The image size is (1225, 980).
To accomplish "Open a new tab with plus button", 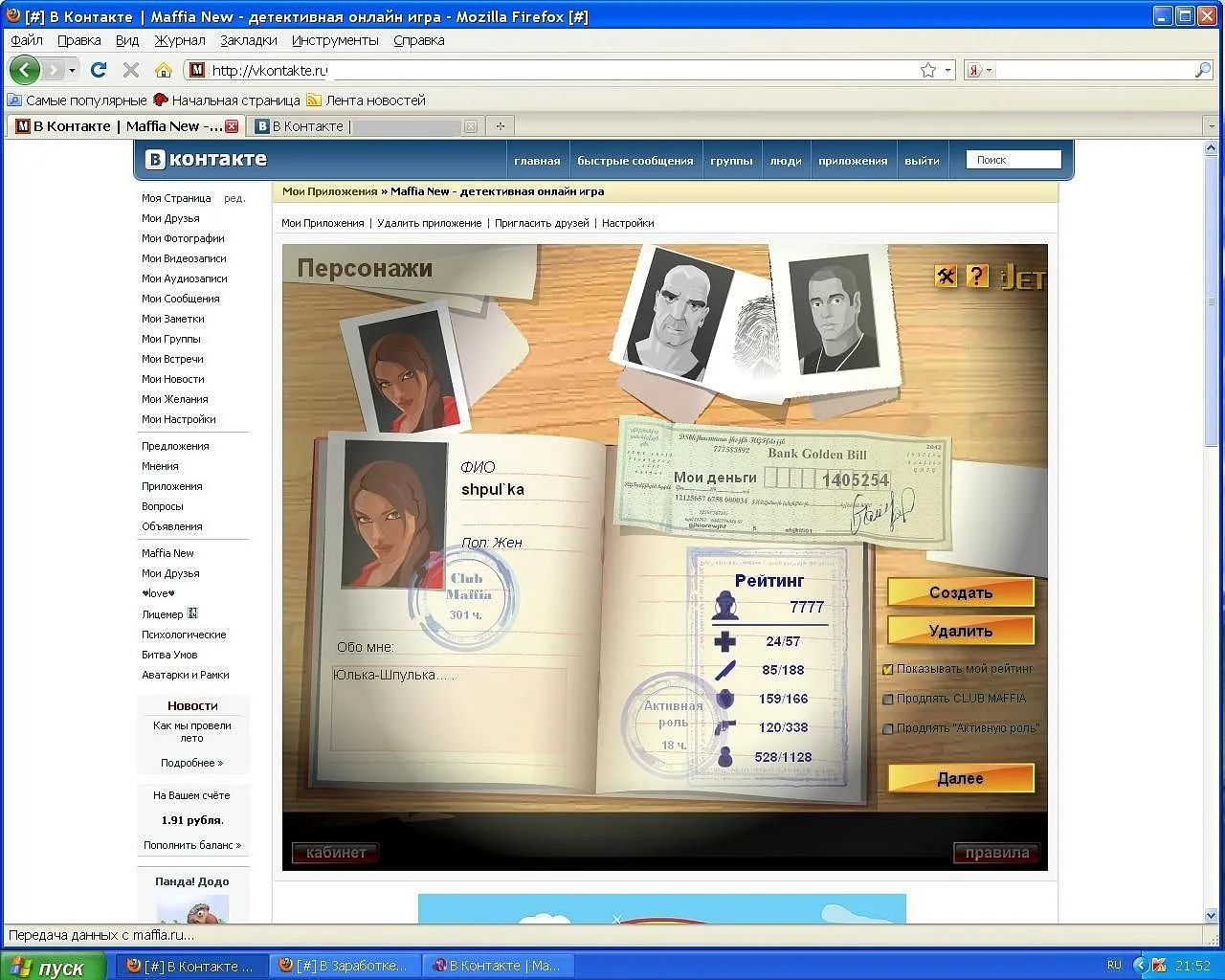I will pyautogui.click(x=500, y=125).
